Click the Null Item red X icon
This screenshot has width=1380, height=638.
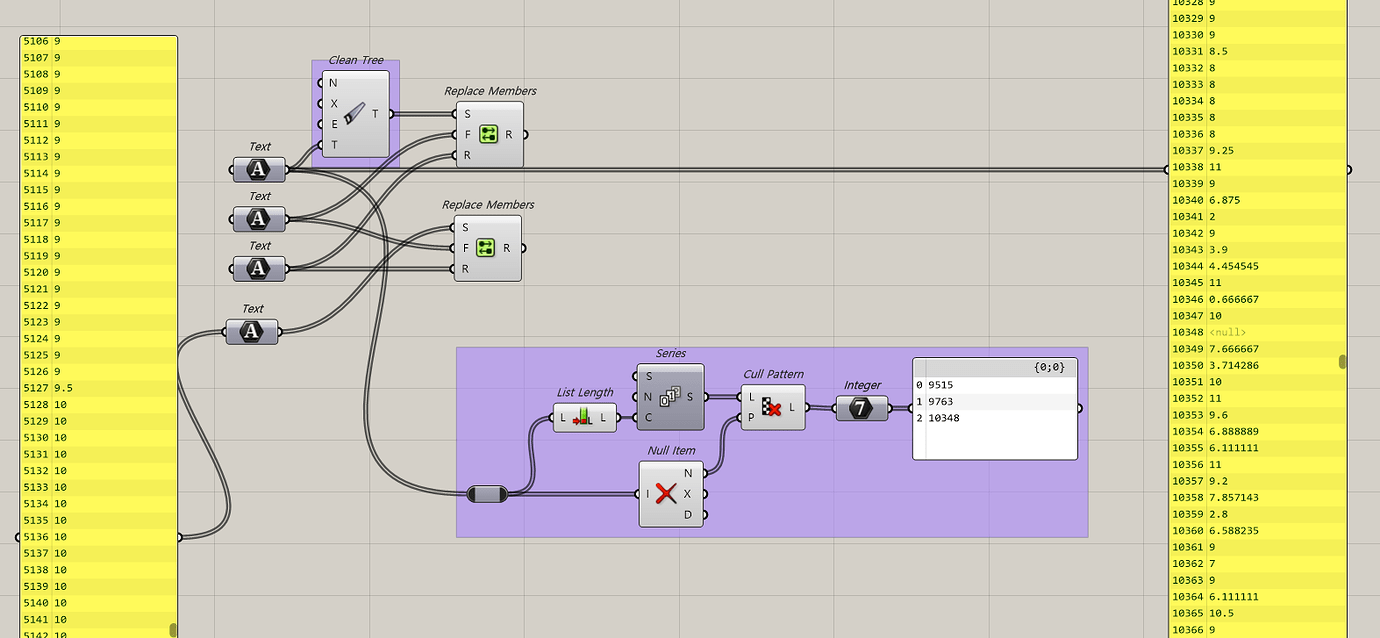pyautogui.click(x=667, y=493)
